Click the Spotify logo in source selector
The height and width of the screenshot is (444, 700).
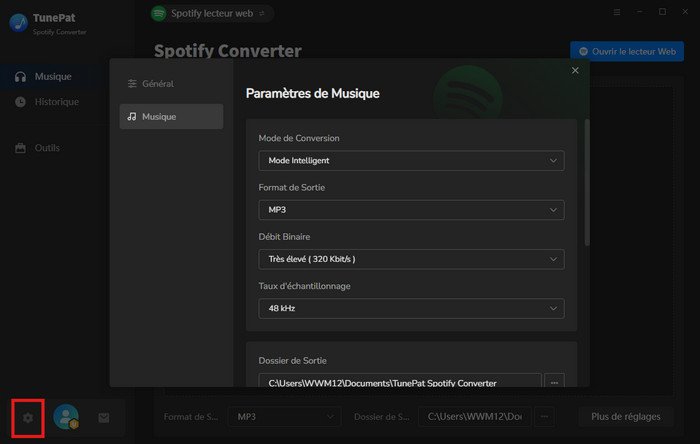[x=158, y=13]
